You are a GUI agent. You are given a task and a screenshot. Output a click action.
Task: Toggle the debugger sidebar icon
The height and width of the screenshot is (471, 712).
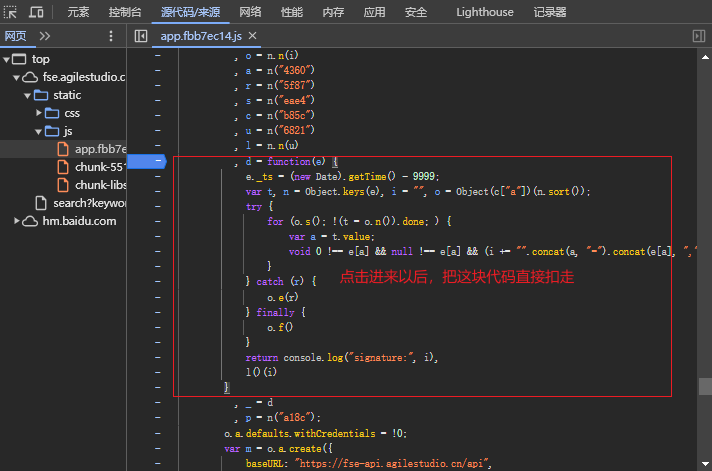click(698, 36)
